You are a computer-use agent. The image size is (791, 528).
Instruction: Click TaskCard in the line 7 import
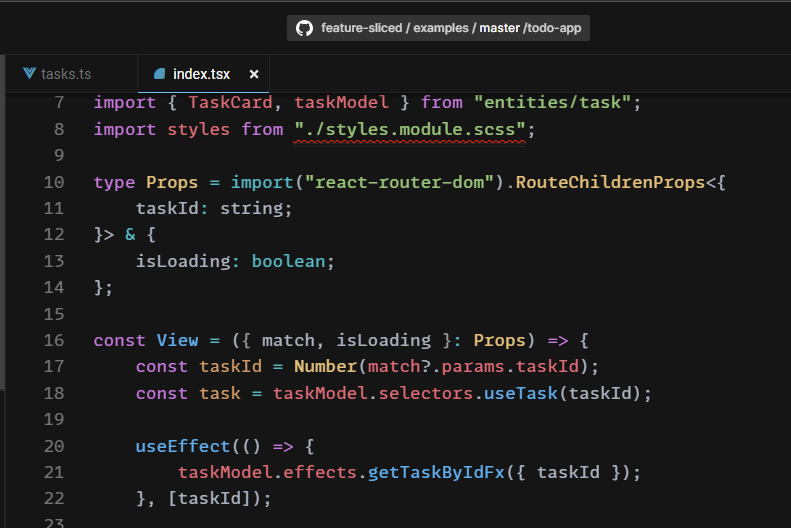[231, 102]
